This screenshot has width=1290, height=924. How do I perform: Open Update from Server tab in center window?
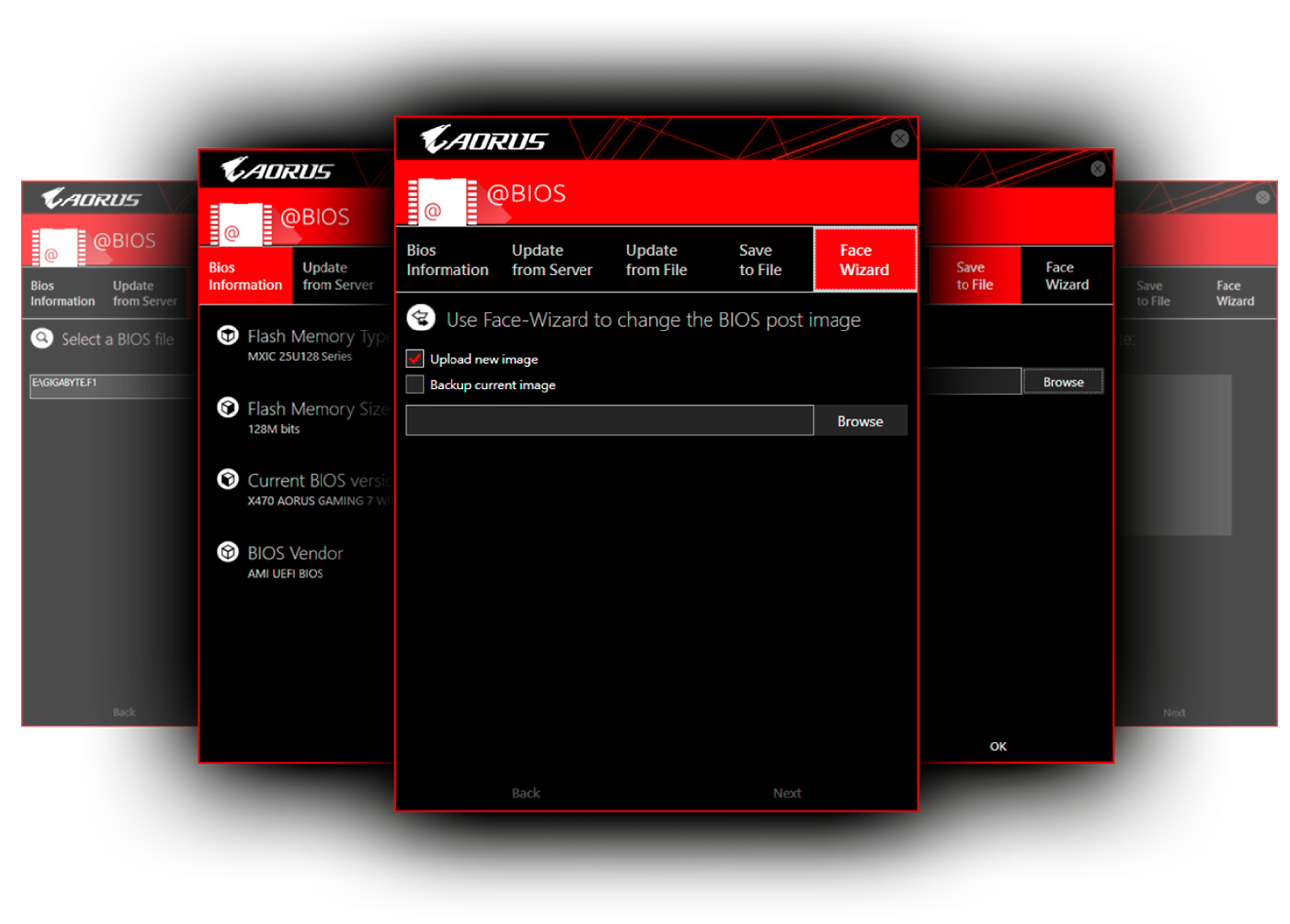tap(552, 260)
